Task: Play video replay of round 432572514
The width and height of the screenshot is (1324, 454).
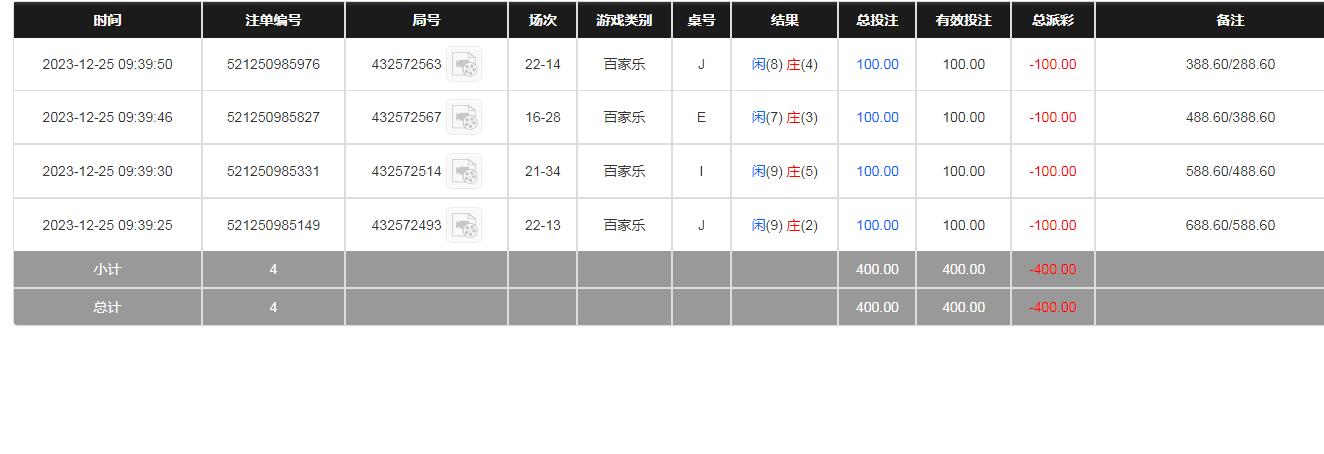Action: click(463, 172)
